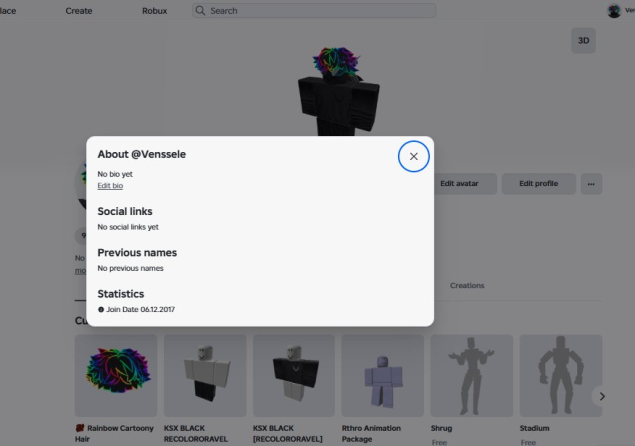The height and width of the screenshot is (446, 635).
Task: Close the About @Venssele dialog
Action: point(413,156)
